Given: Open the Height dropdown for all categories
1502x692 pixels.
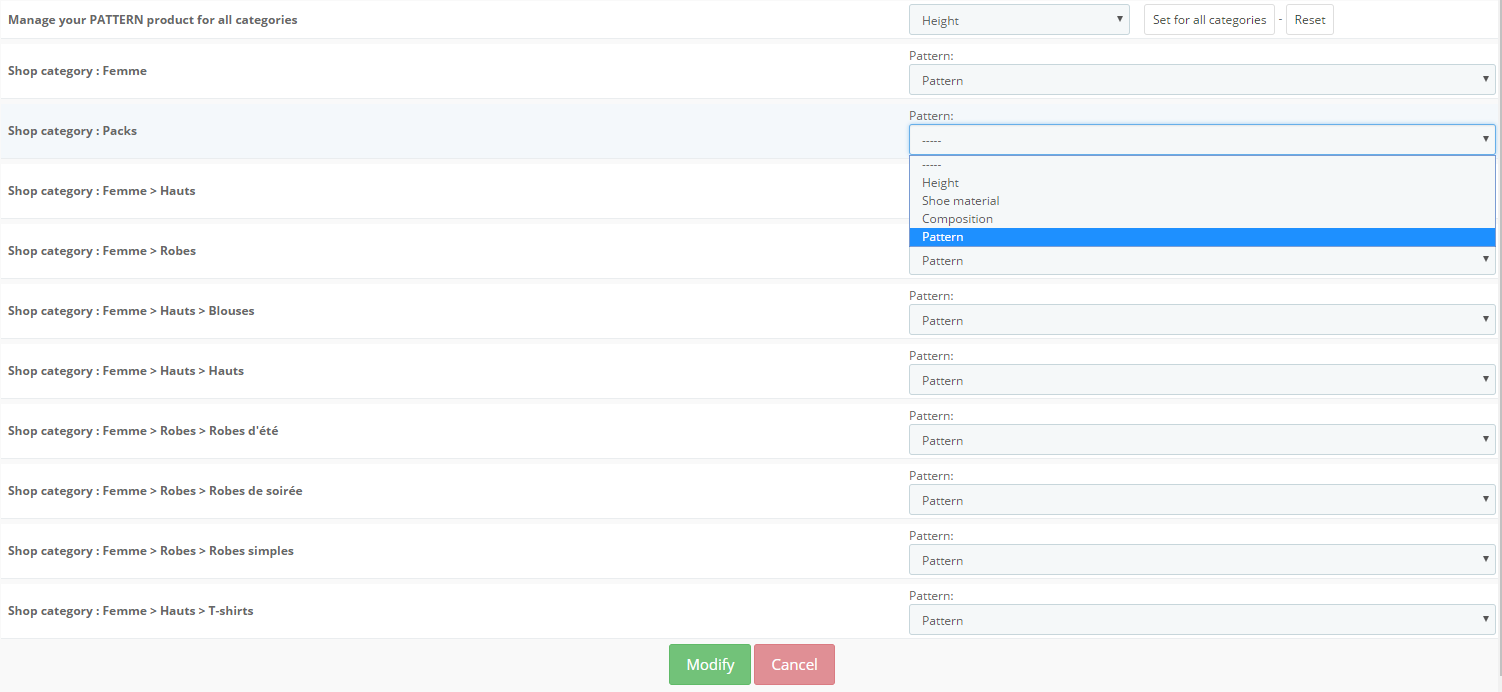Looking at the screenshot, I should pyautogui.click(x=1019, y=20).
